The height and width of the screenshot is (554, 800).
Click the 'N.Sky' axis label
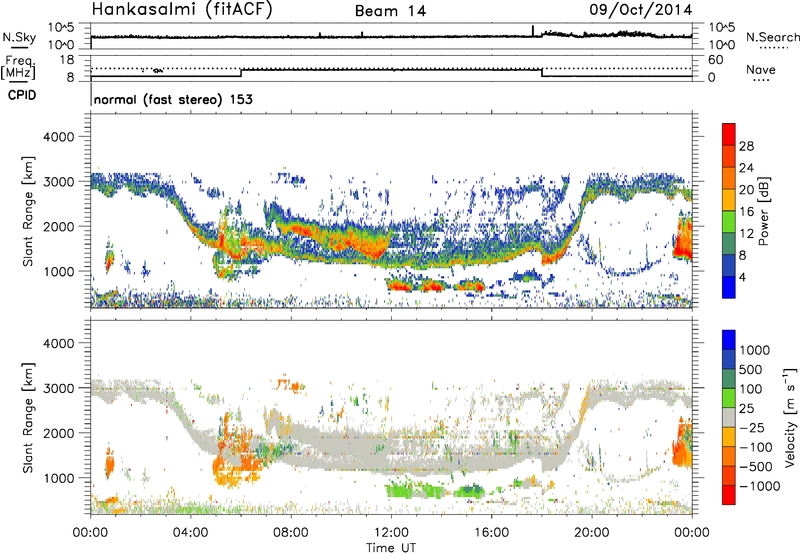[x=19, y=37]
